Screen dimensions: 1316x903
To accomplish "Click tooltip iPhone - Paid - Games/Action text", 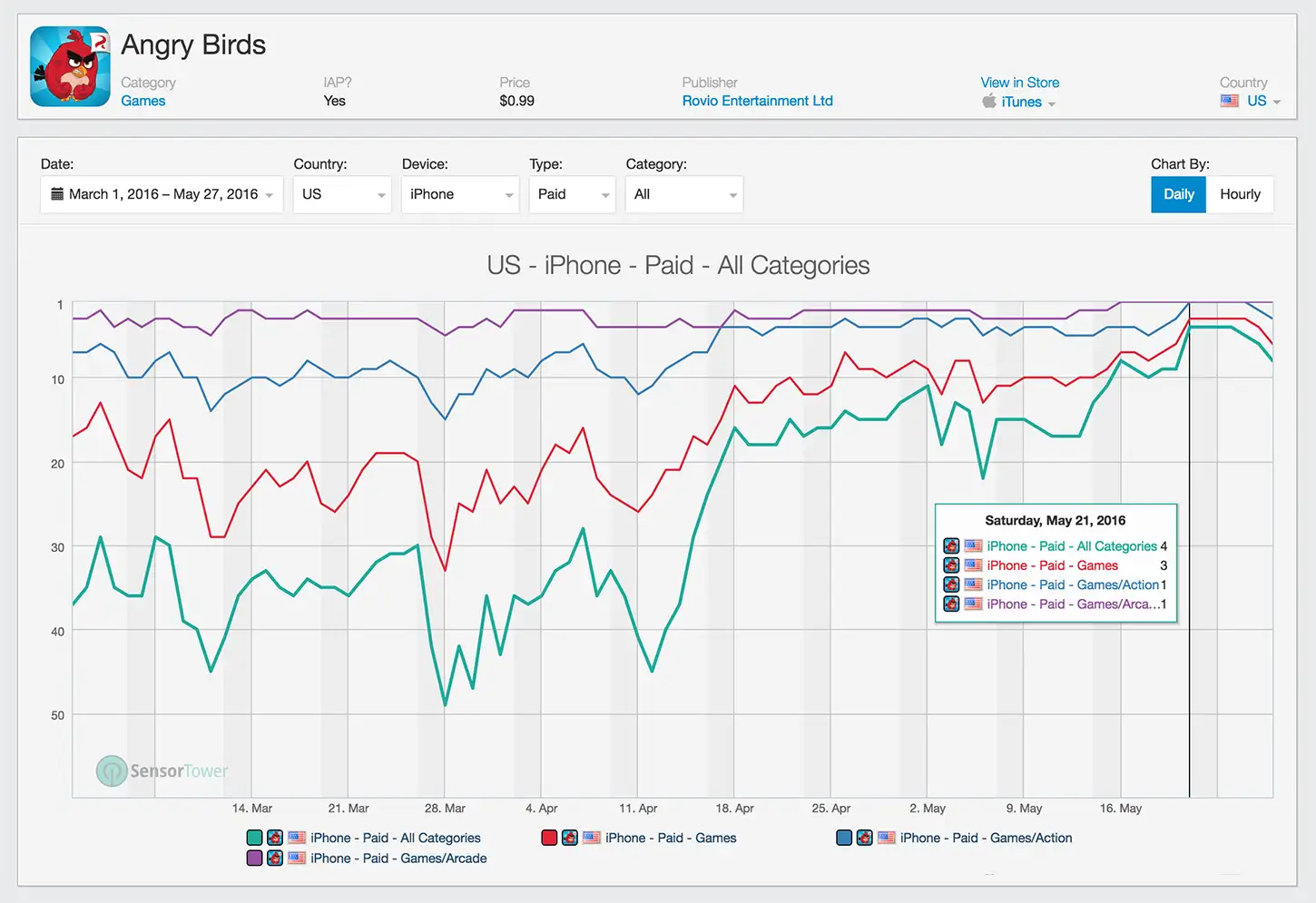I will point(1073,584).
